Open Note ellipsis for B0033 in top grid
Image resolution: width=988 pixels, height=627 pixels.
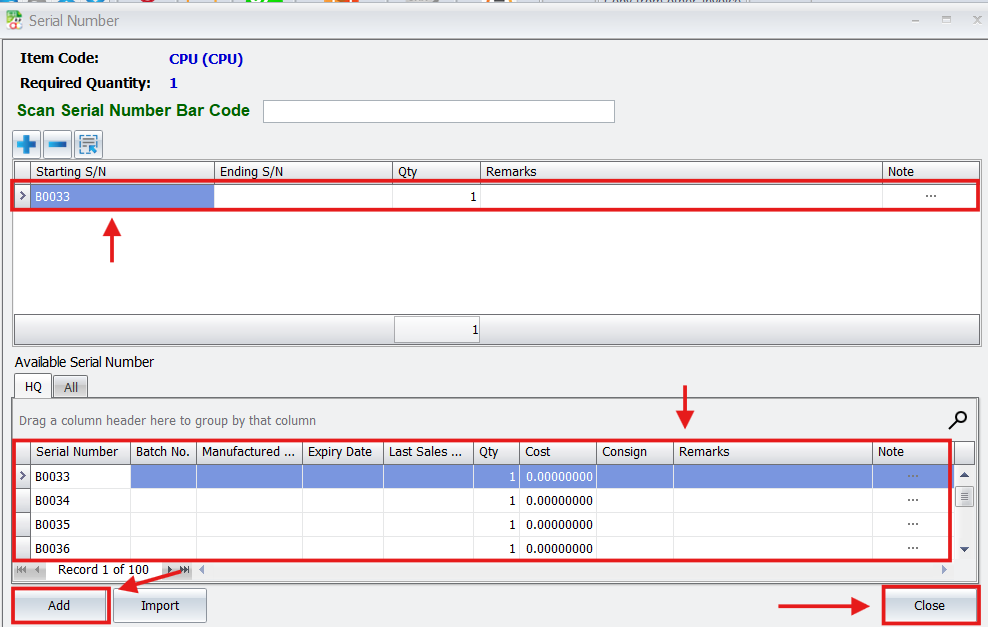pos(930,197)
